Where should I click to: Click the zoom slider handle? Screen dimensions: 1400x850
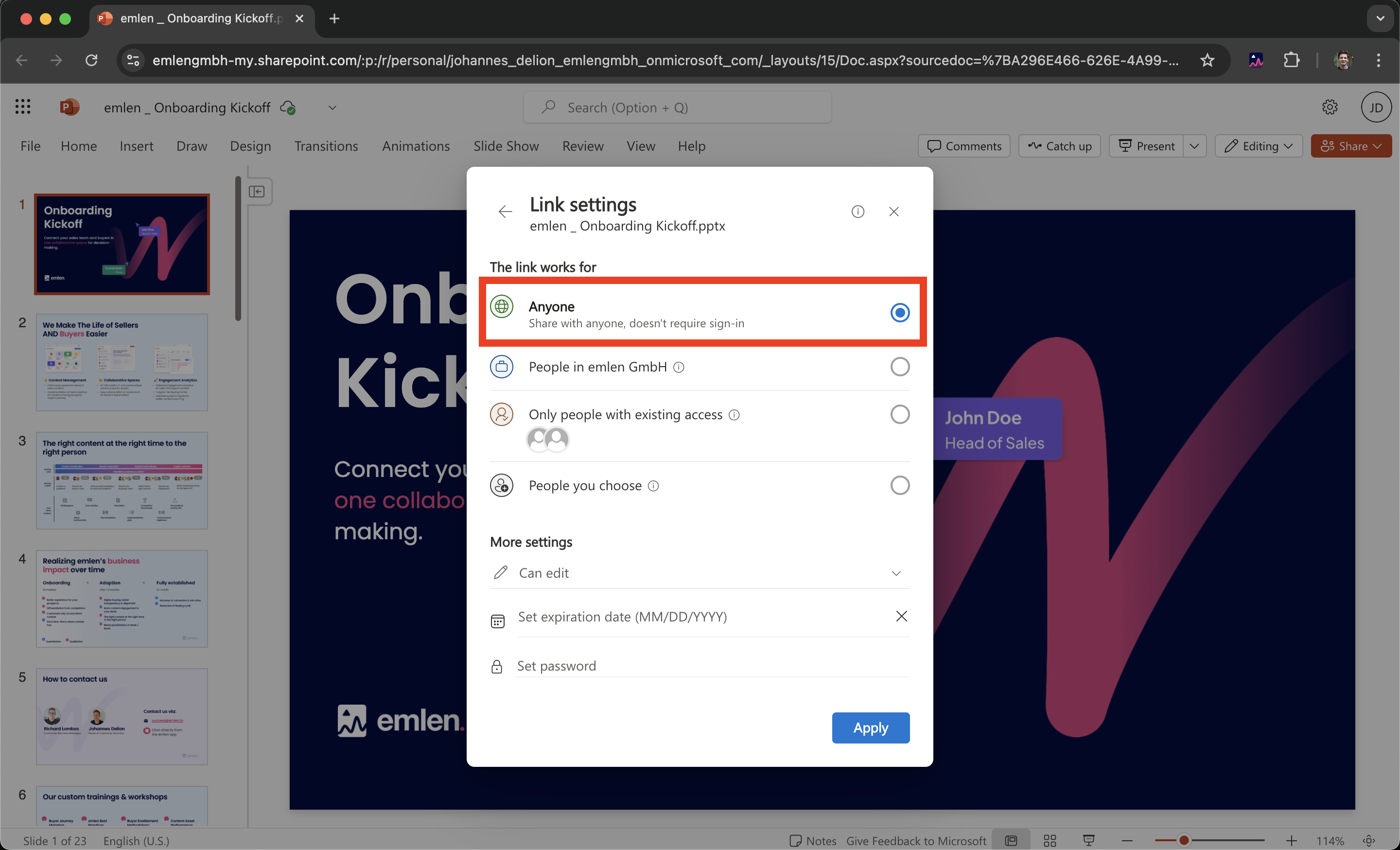click(x=1184, y=840)
